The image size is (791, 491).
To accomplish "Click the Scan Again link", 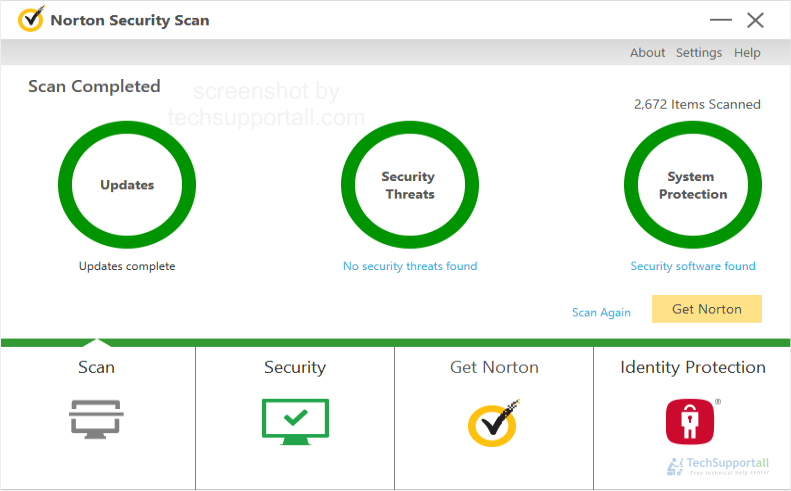I will tap(601, 312).
